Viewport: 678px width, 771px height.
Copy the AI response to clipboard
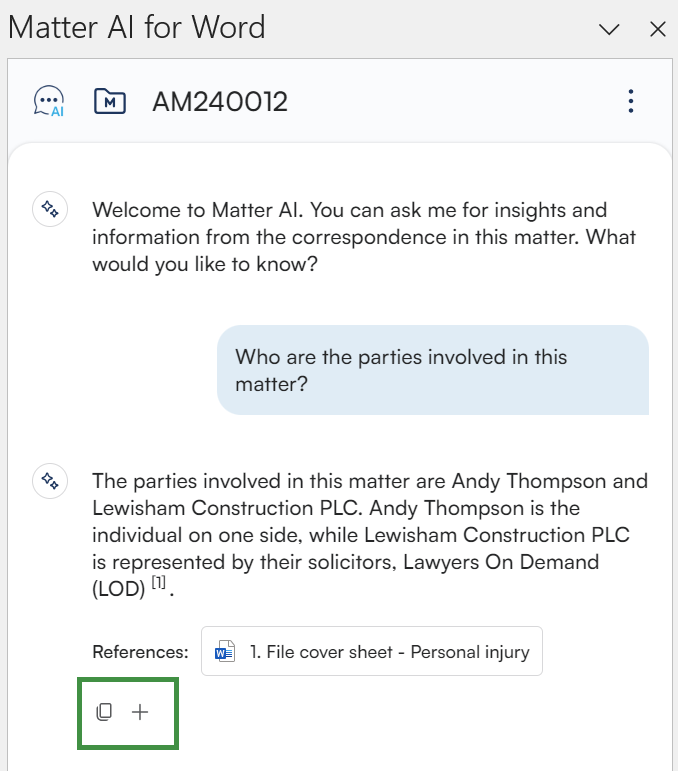(x=104, y=712)
